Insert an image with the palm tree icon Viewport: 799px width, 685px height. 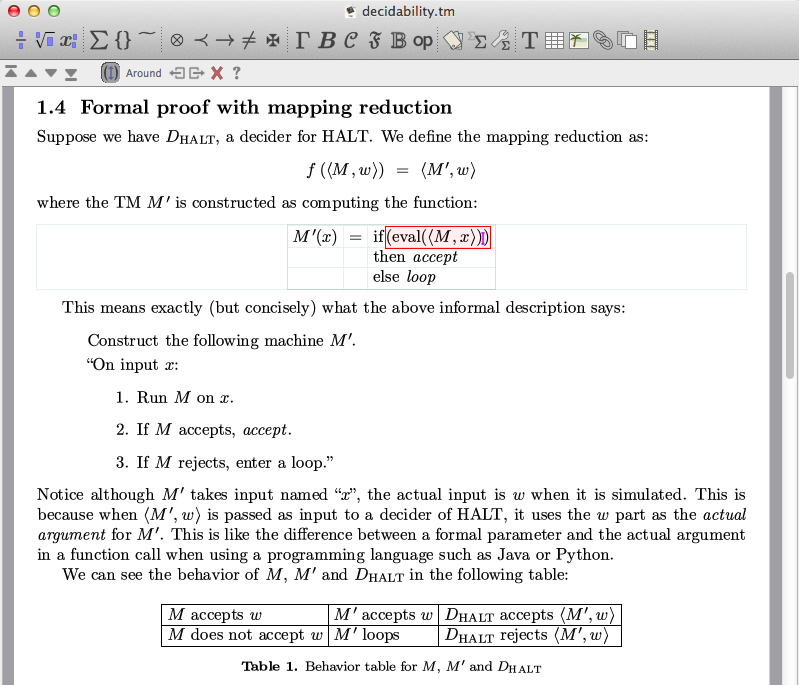(x=578, y=41)
